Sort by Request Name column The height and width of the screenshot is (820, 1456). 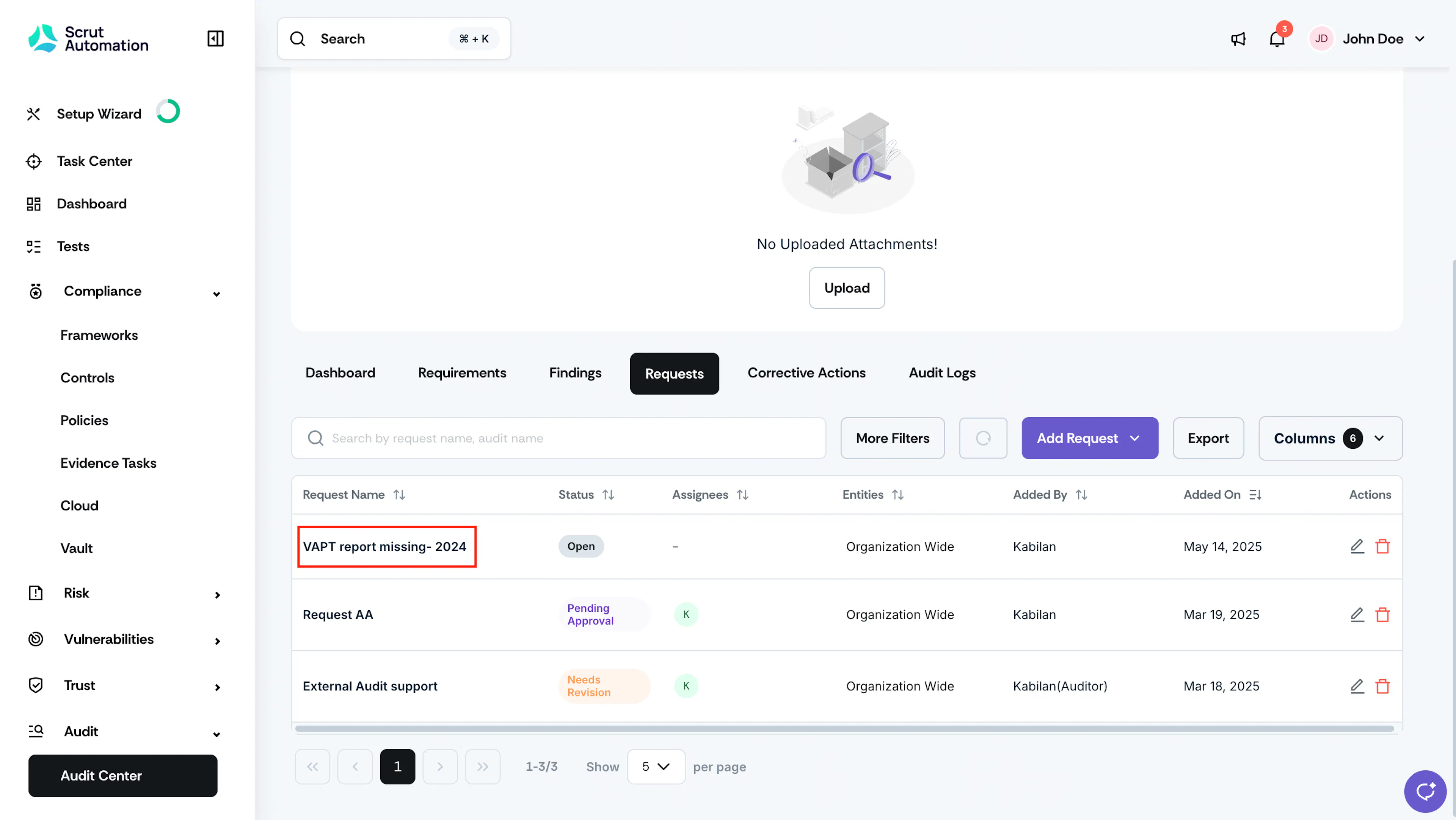(x=399, y=495)
